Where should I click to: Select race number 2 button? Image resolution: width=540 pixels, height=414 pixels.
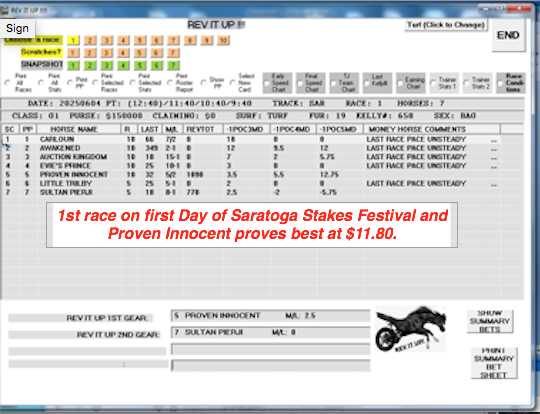click(90, 40)
